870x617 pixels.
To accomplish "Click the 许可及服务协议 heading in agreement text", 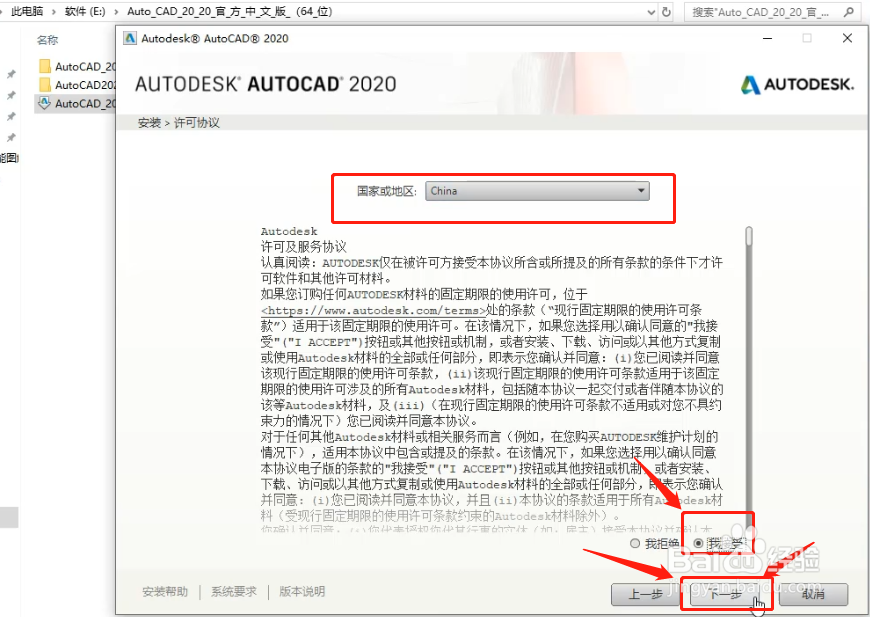I will tap(304, 247).
